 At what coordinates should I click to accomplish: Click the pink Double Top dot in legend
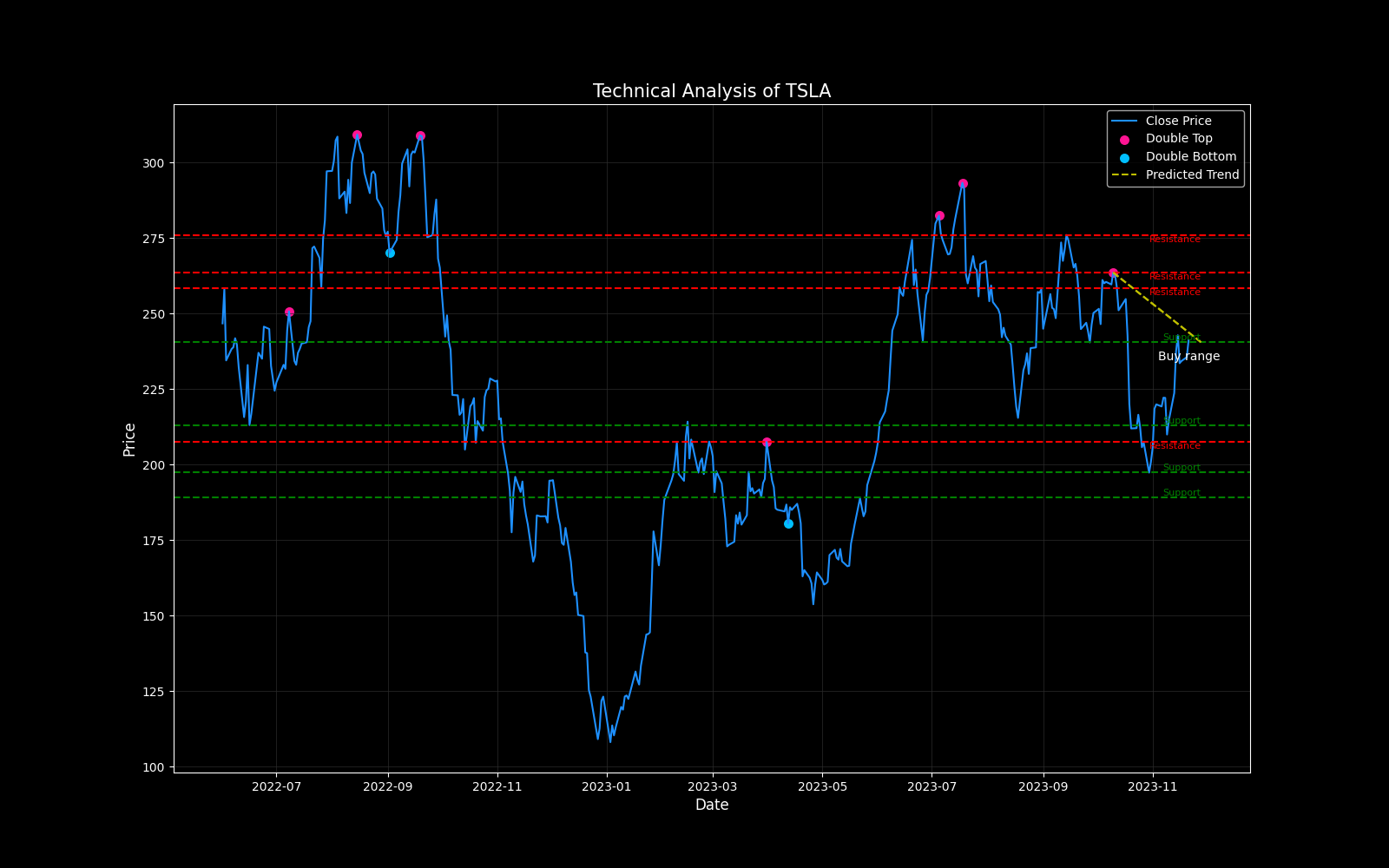[x=1124, y=140]
